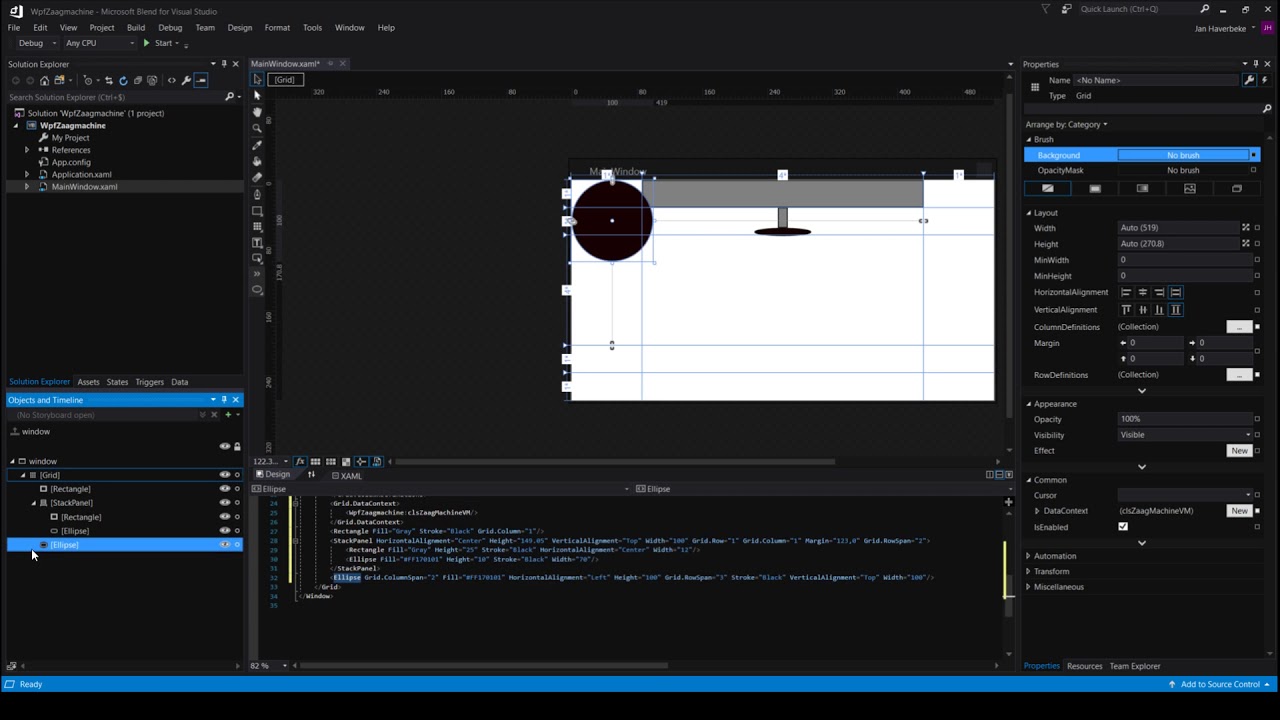
Task: Toggle visibility eye for [StackPanel]
Action: point(224,503)
